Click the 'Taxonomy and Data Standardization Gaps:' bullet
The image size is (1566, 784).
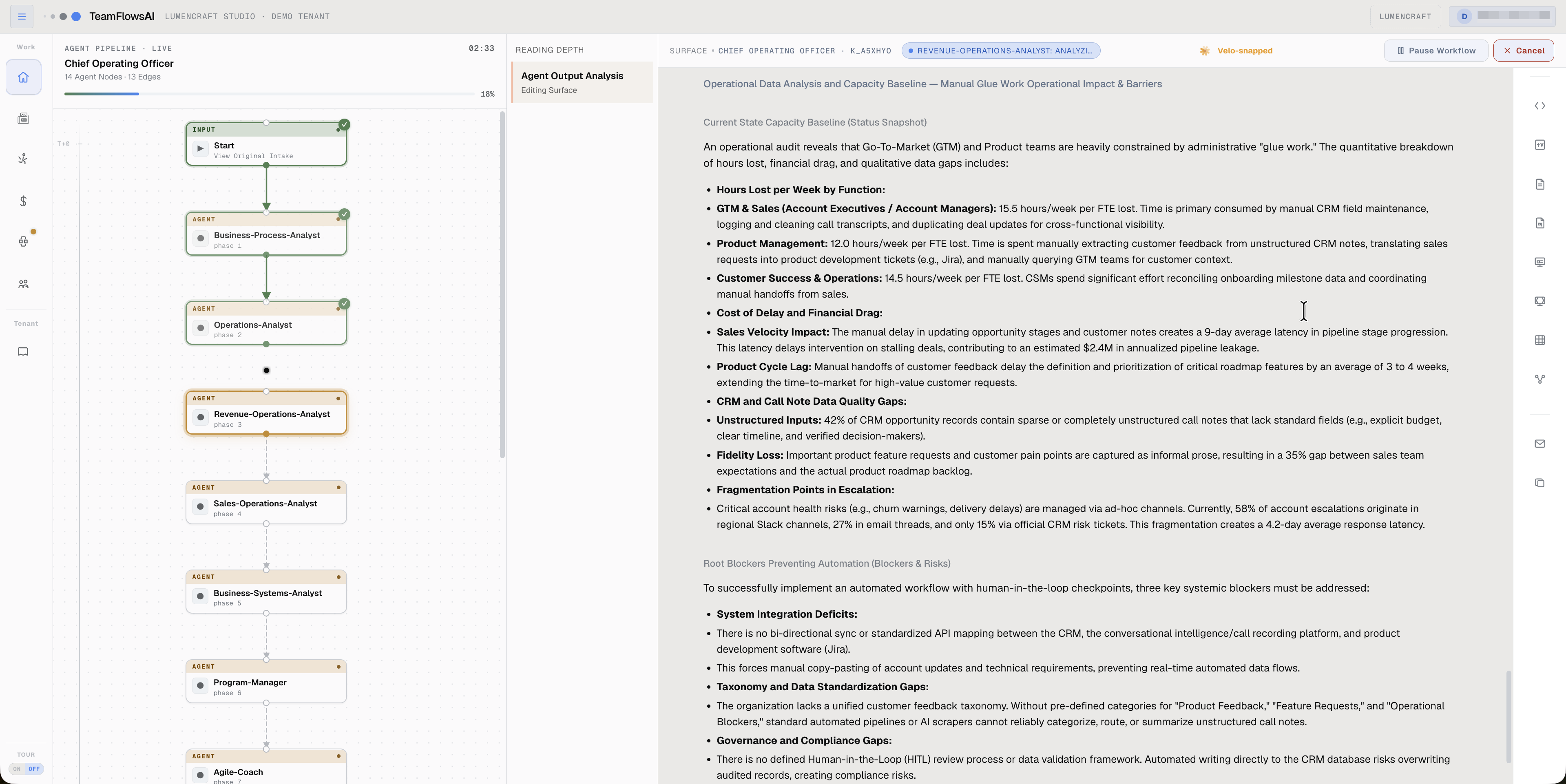point(823,687)
